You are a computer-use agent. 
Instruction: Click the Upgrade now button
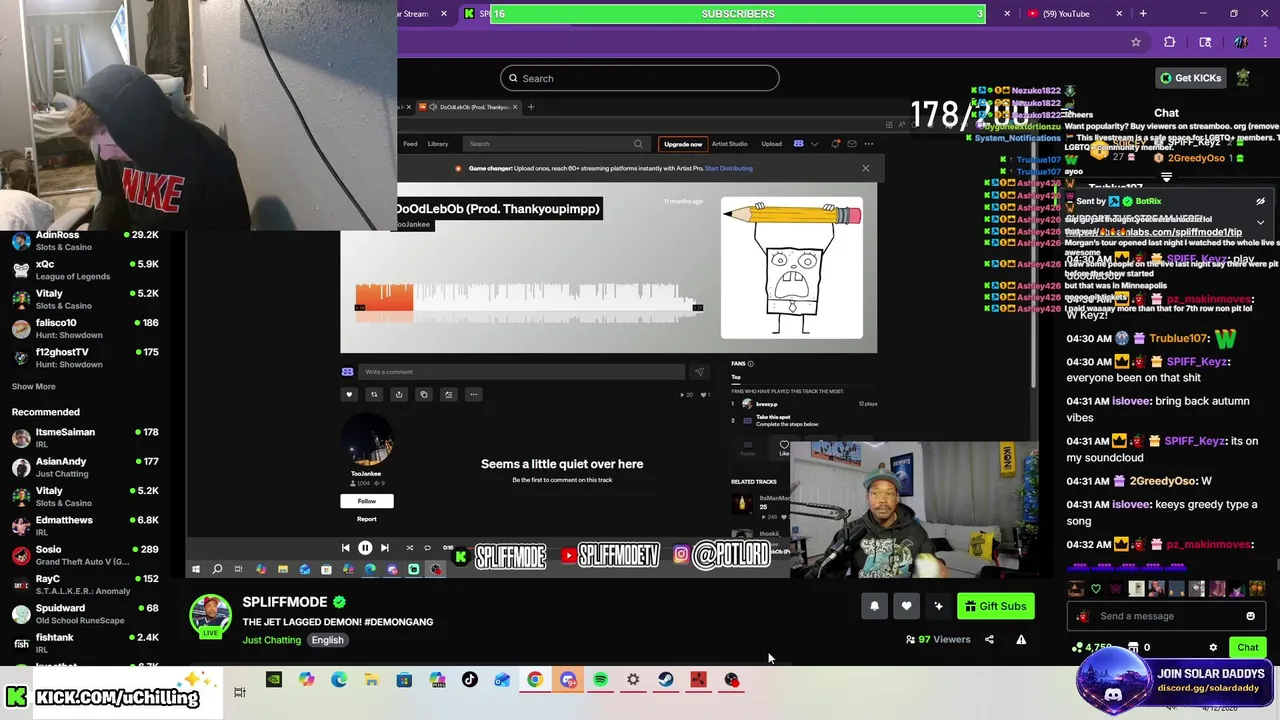(683, 144)
